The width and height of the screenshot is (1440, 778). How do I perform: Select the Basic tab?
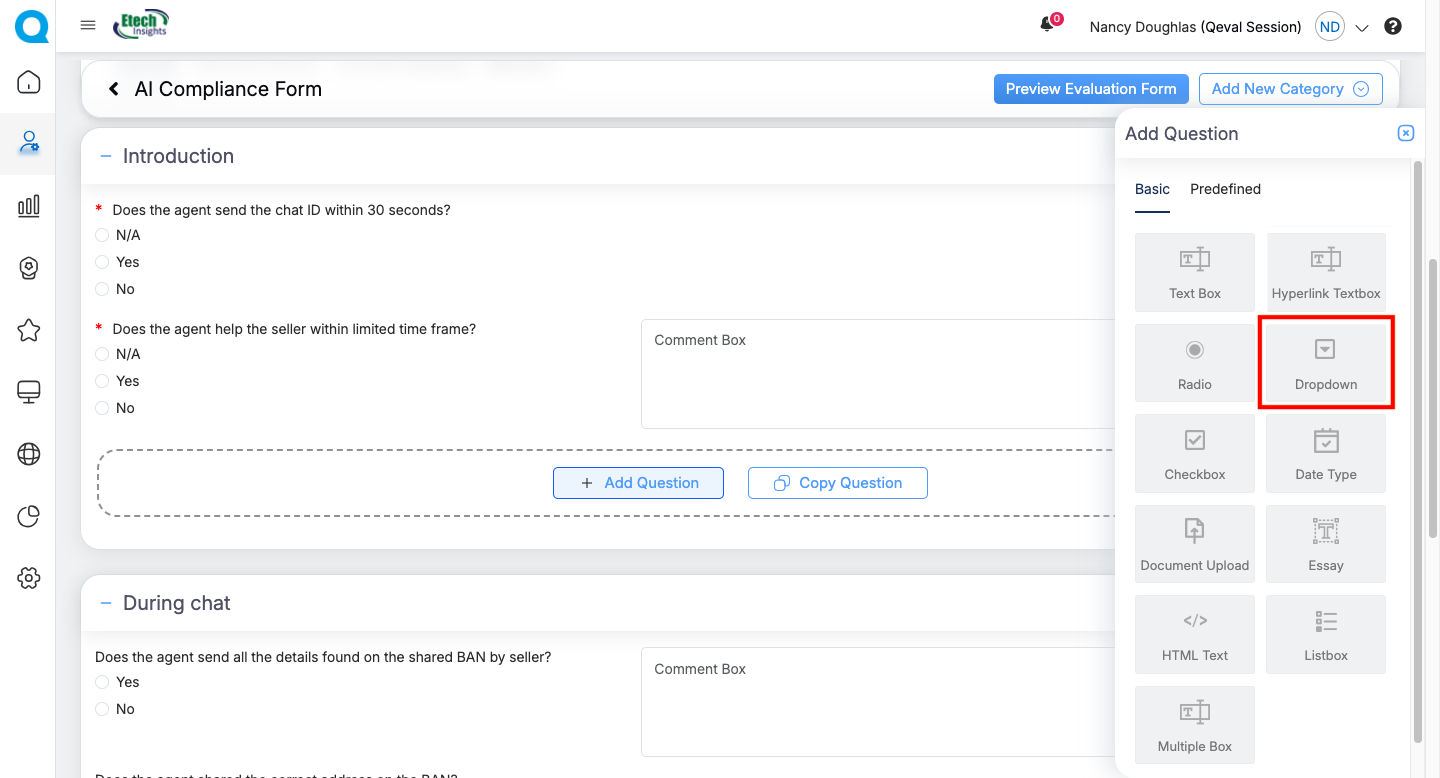[1152, 189]
